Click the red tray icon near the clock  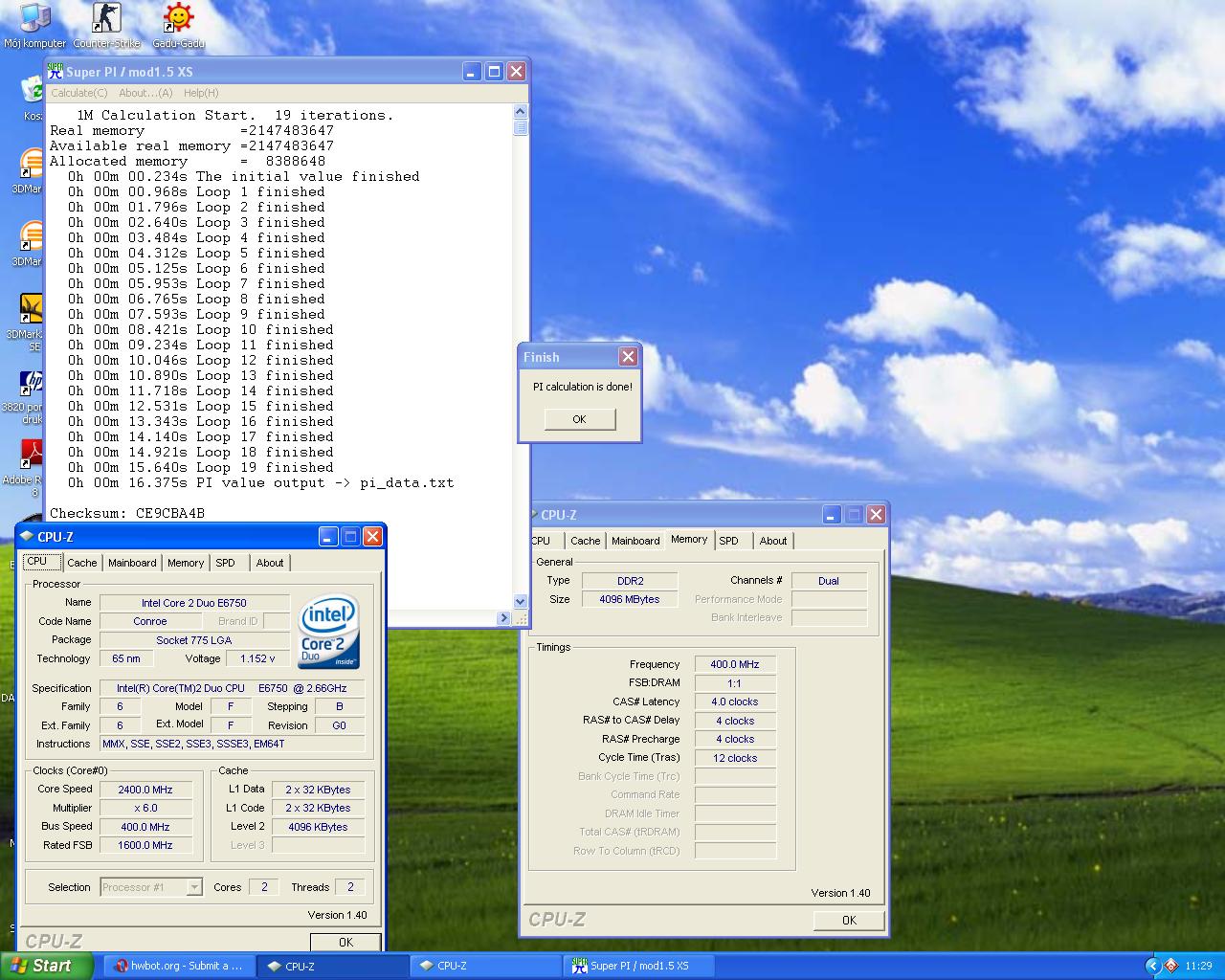(1171, 966)
